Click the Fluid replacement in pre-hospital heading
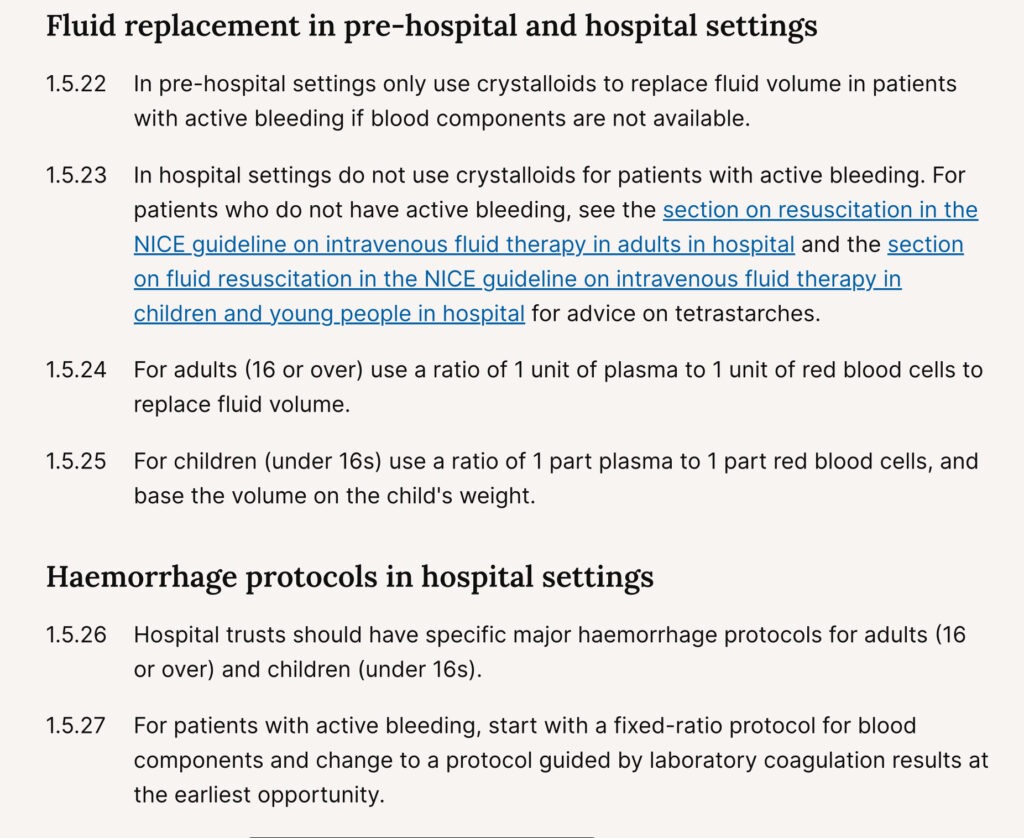This screenshot has height=838, width=1024. (432, 27)
